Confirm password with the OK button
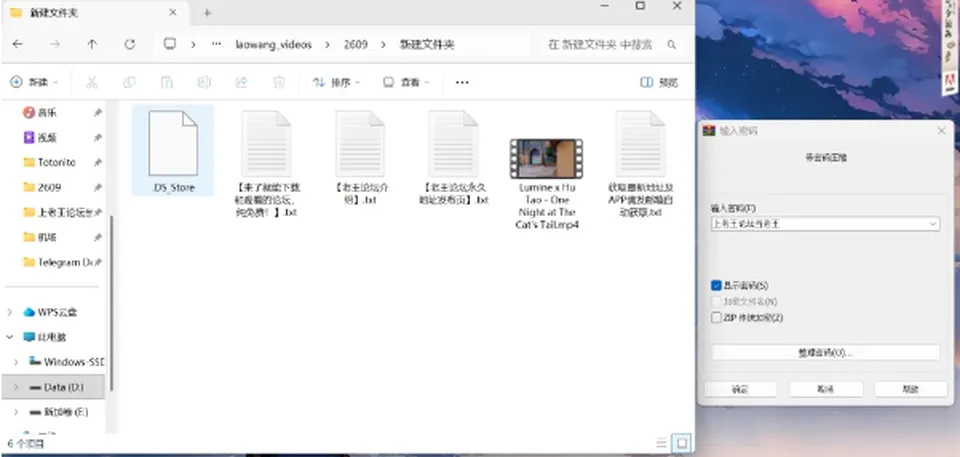Screen dimensions: 960x457 click(740, 389)
